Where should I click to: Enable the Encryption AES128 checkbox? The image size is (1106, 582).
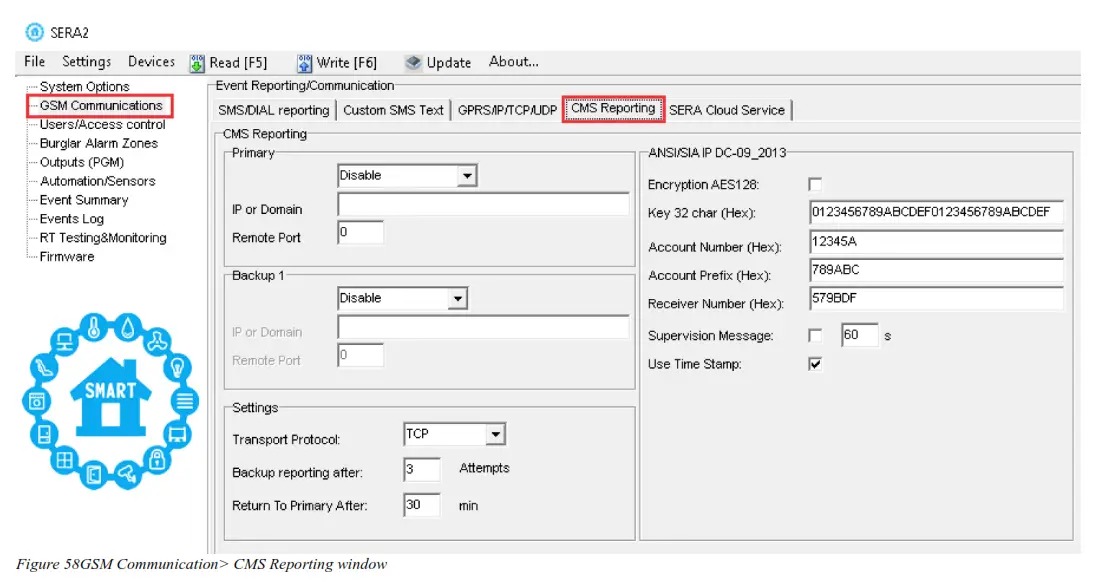click(815, 185)
